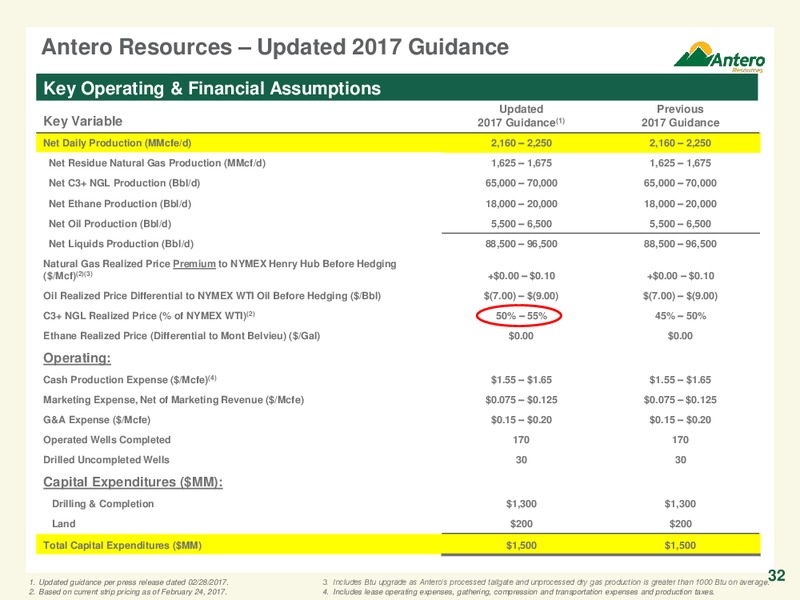
Task: Click 'Net C3+ NGL Production (Bbl/d)' label
Action: (124, 183)
